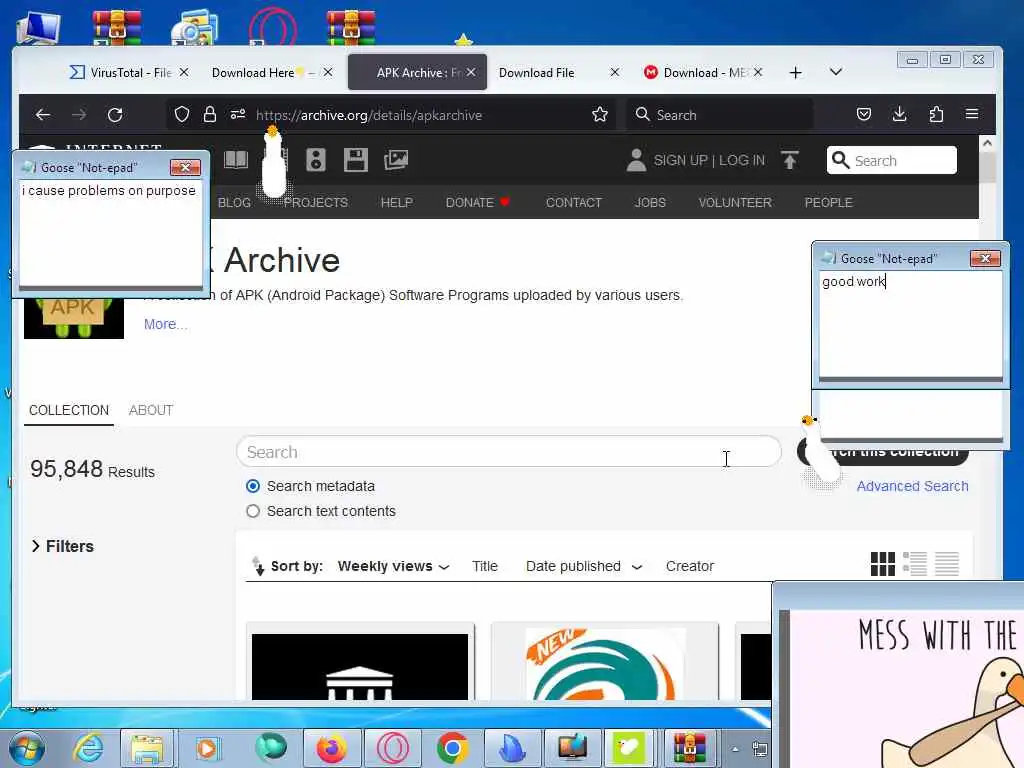Viewport: 1024px width, 768px height.
Task: Open the Save to Pocket icon
Action: tap(863, 115)
